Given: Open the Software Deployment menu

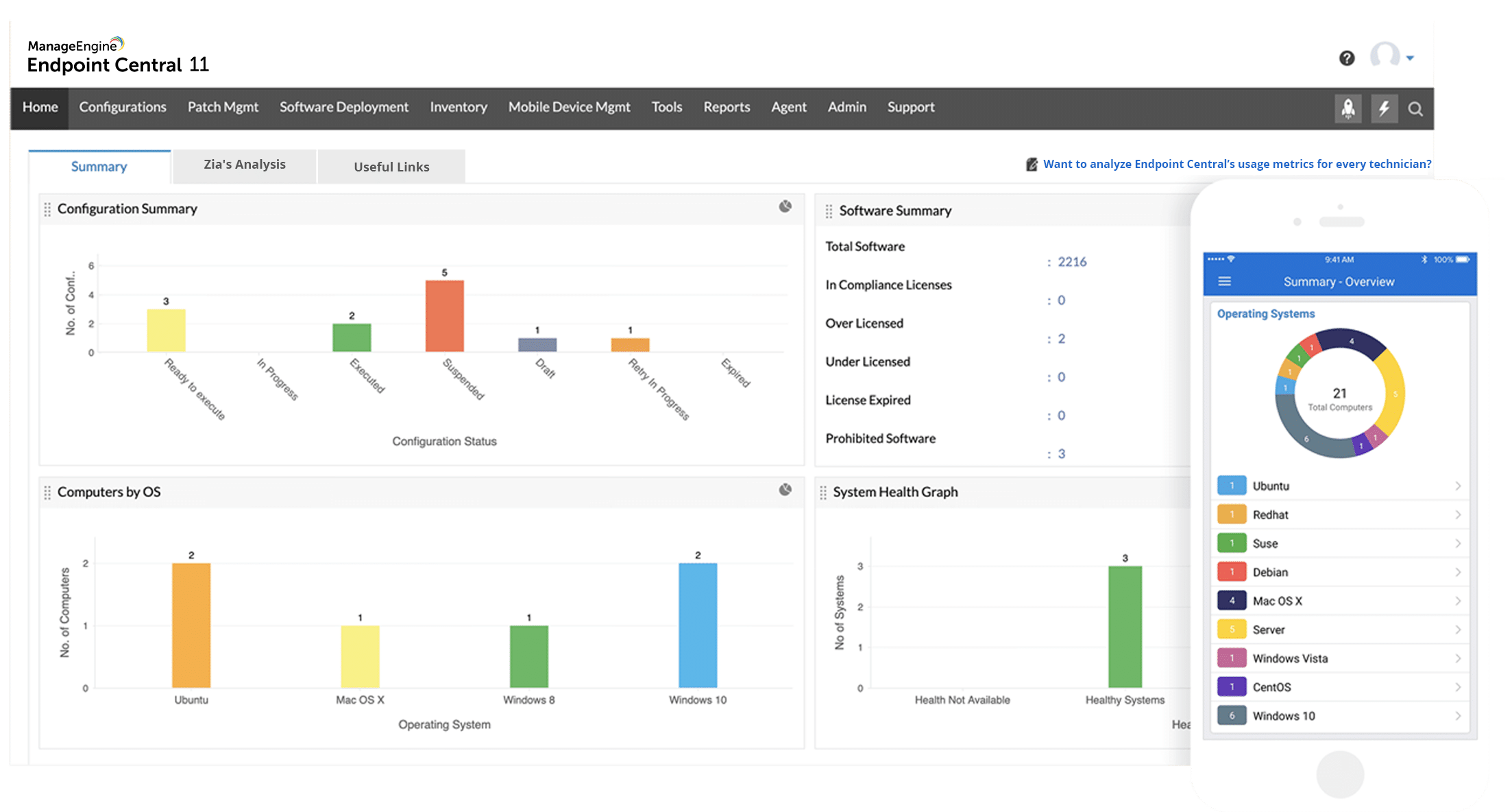Looking at the screenshot, I should coord(343,108).
